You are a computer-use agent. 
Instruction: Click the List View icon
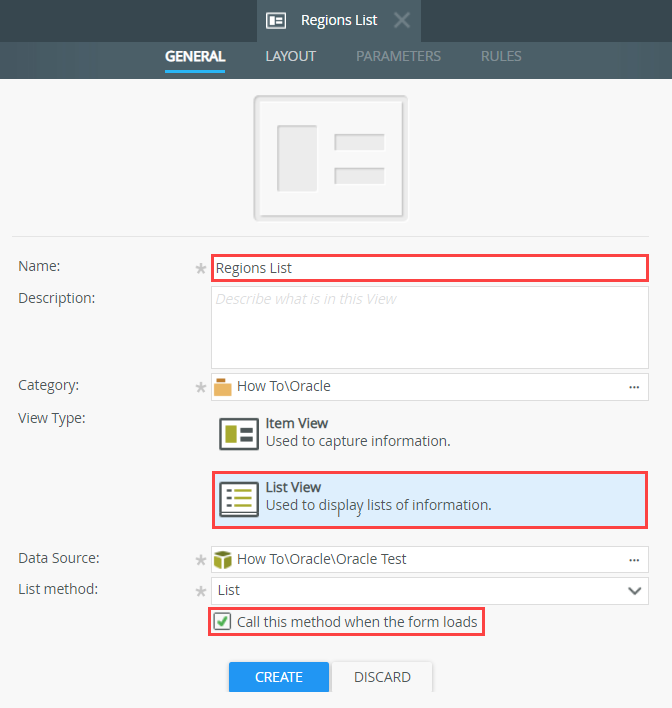[239, 499]
